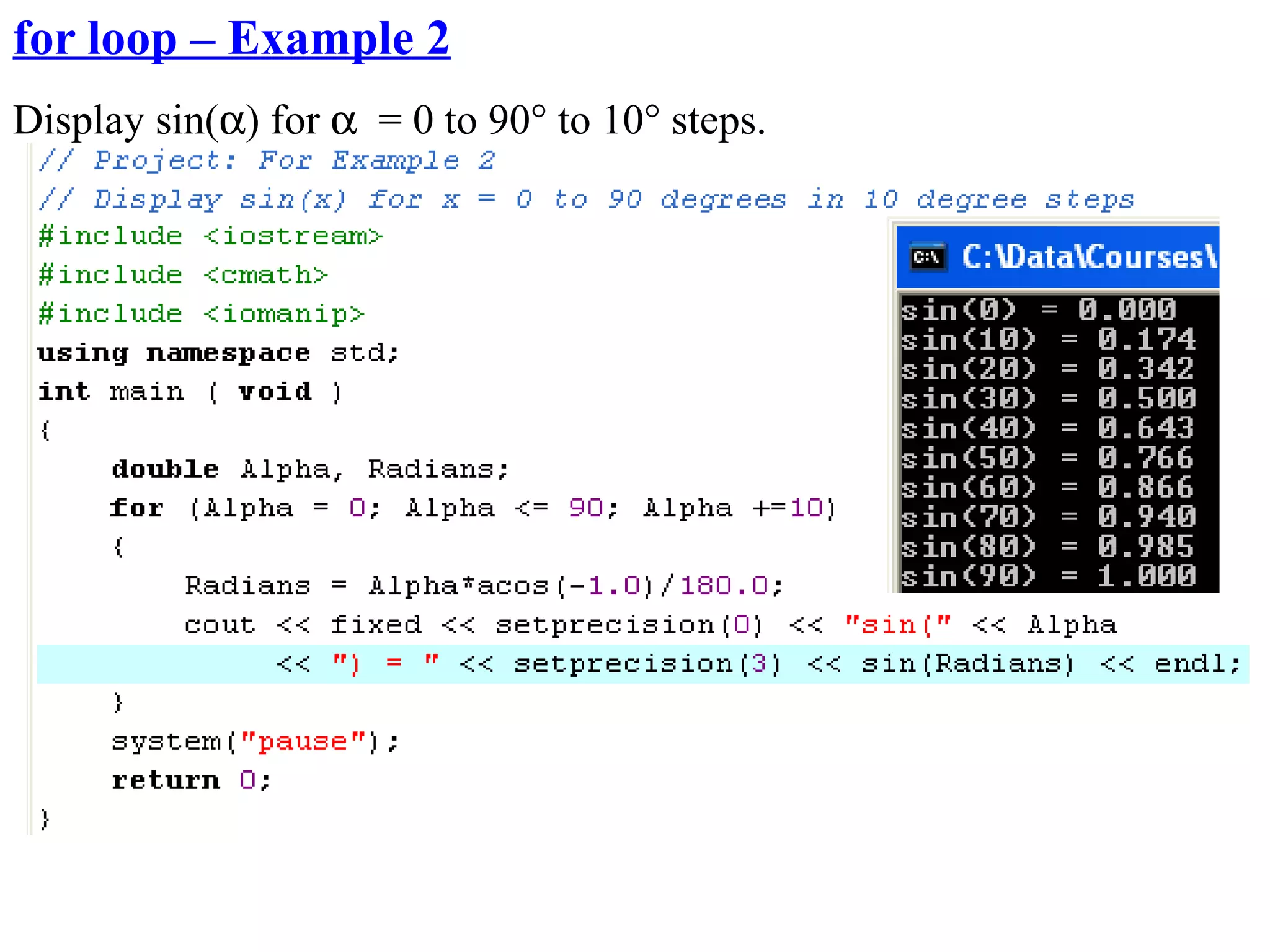Image resolution: width=1270 pixels, height=952 pixels.
Task: Click console output 'sin(60) = 0.866'
Action: (x=1048, y=488)
